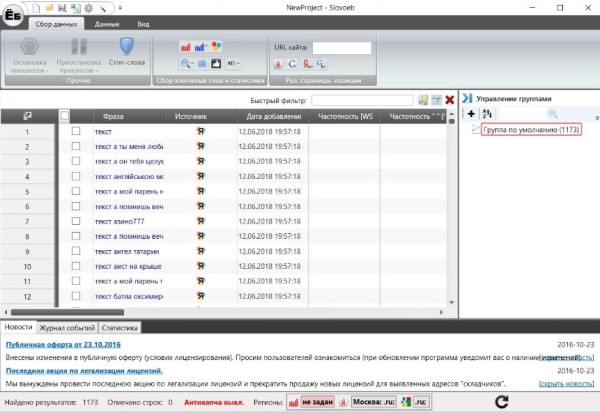Select the Новости tab
The height and width of the screenshot is (413, 600).
pyautogui.click(x=18, y=327)
